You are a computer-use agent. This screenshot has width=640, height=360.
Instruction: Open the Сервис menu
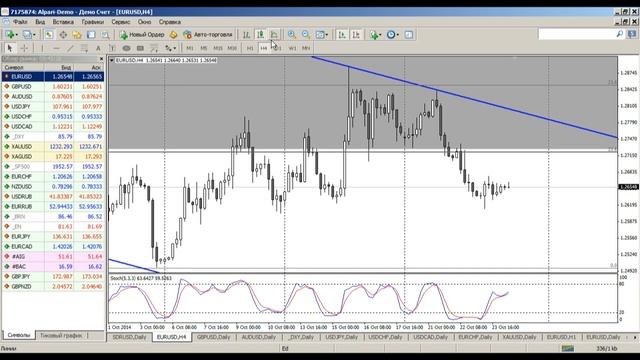120,22
